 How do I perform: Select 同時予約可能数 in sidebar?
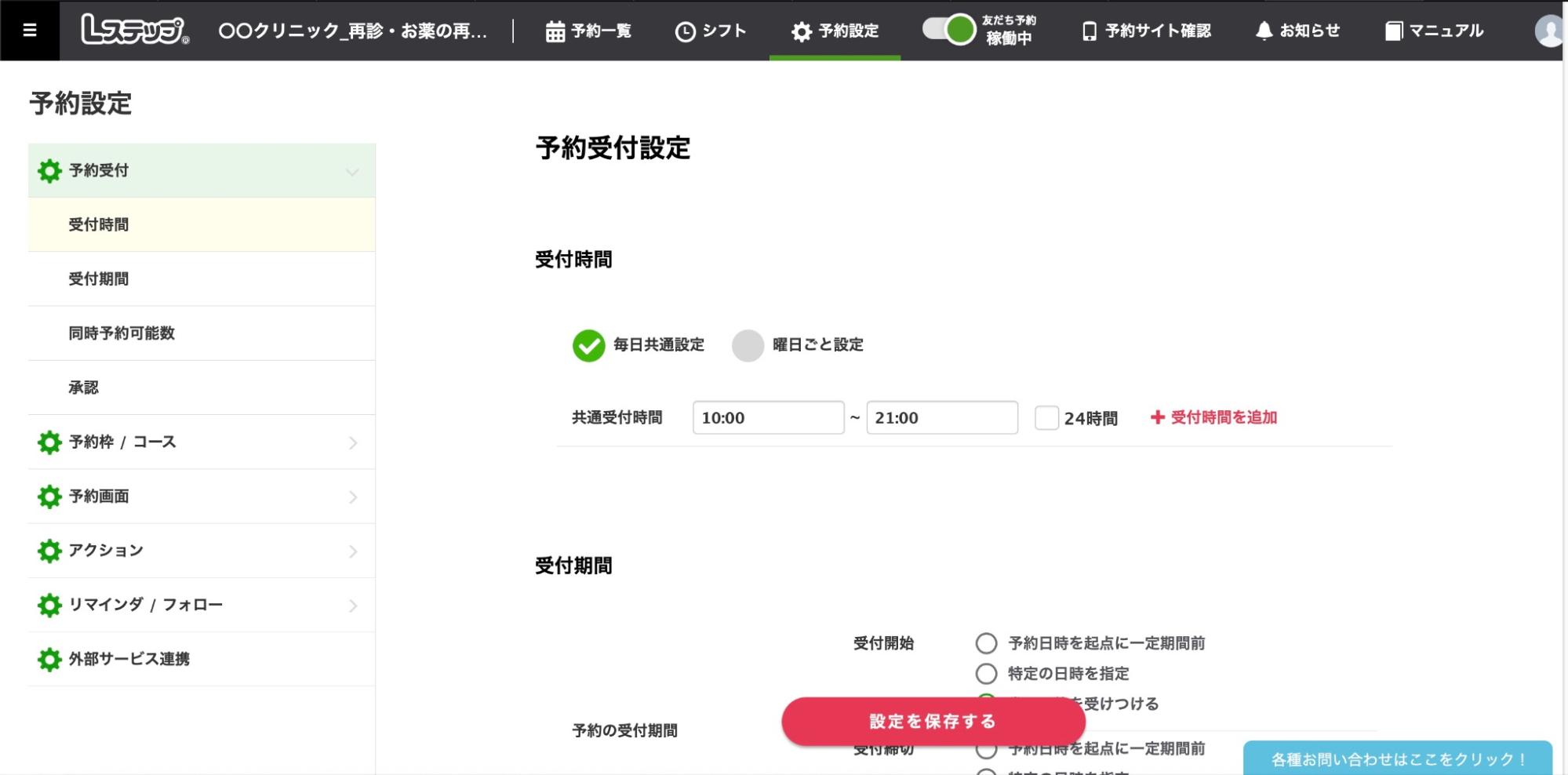click(x=122, y=333)
